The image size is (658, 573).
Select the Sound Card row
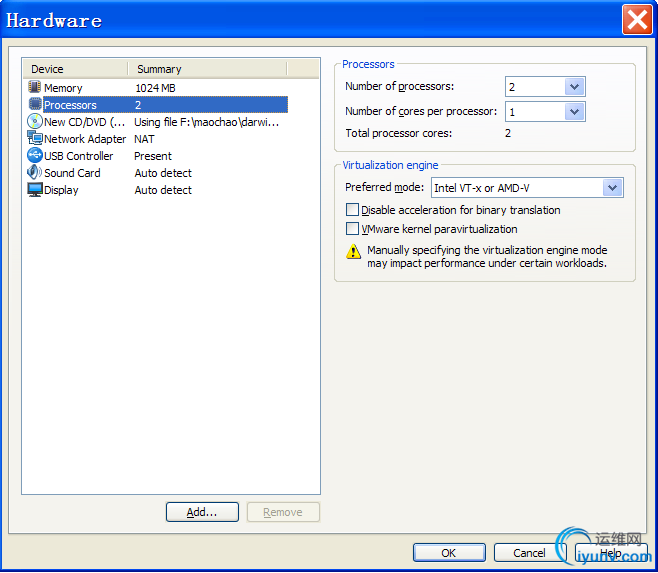(x=158, y=173)
